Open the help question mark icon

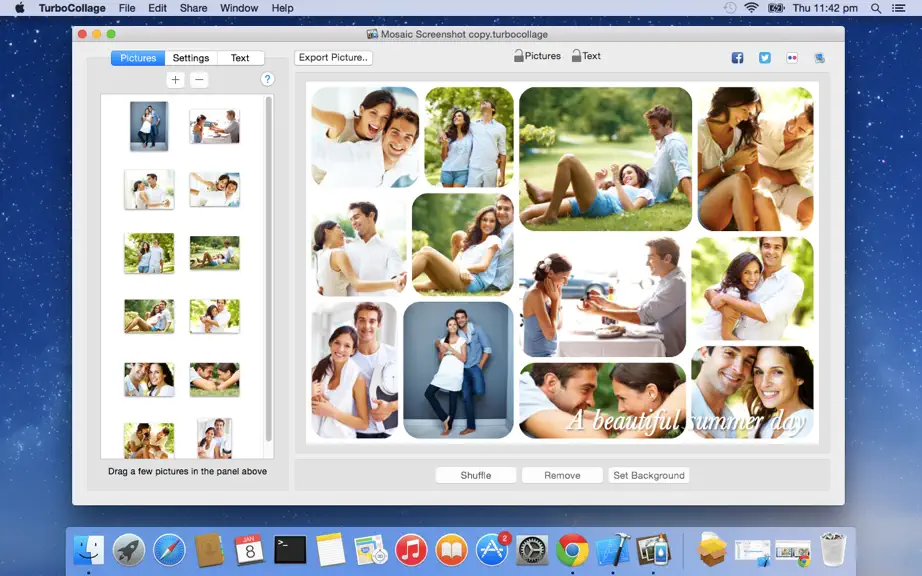tap(267, 79)
